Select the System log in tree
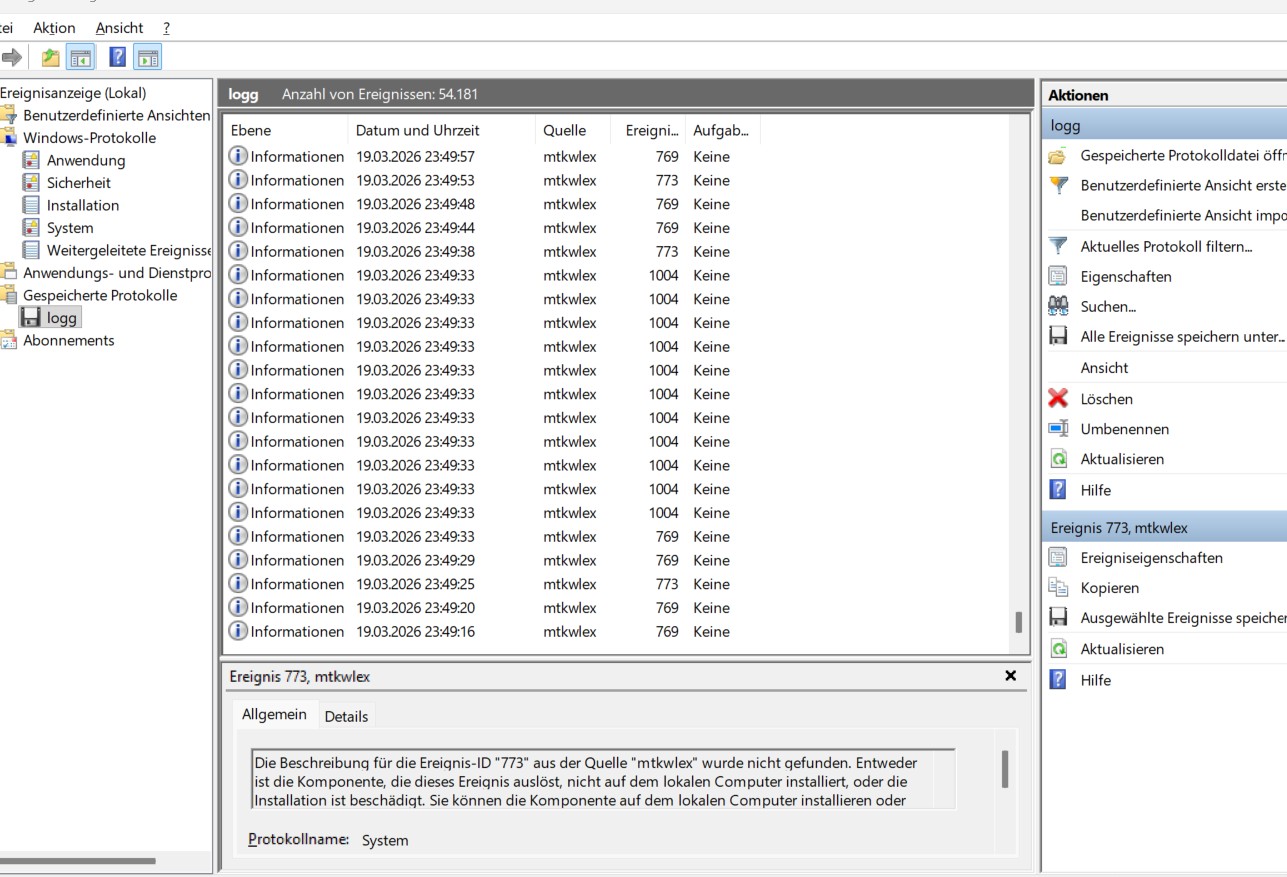 (x=70, y=228)
